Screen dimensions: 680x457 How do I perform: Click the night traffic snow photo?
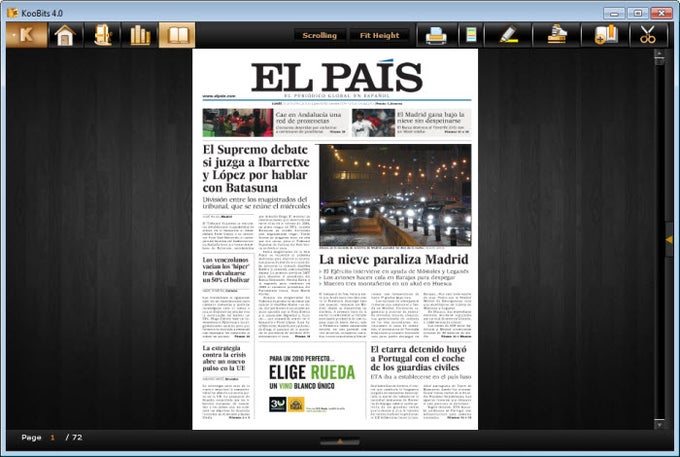(395, 195)
